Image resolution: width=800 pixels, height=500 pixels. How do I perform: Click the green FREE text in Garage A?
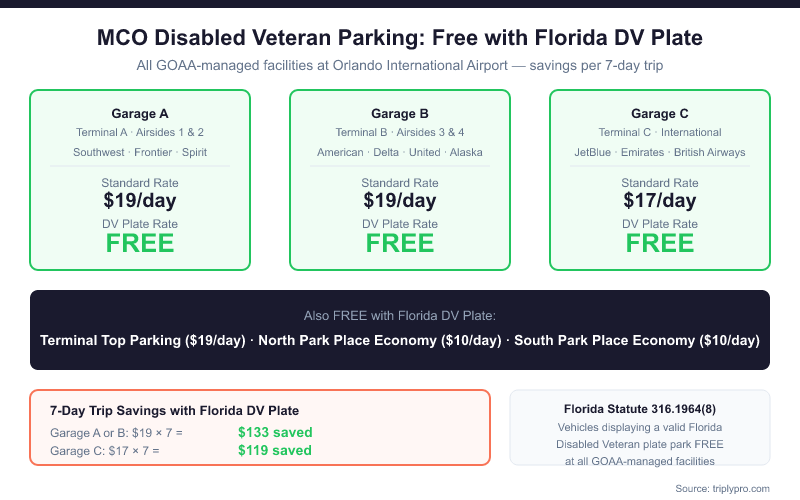pos(140,243)
